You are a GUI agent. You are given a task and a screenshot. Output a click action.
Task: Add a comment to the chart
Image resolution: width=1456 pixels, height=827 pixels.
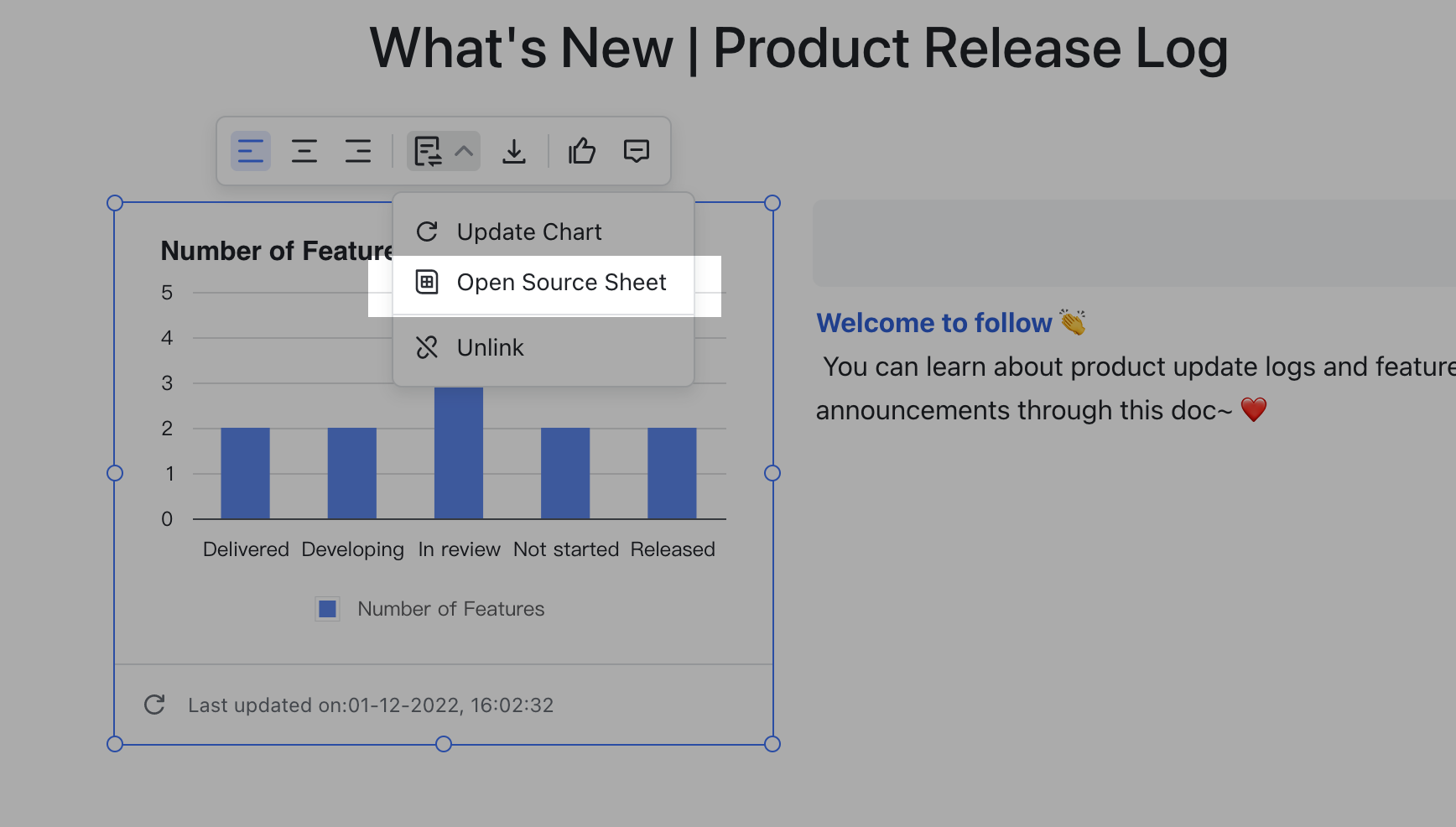coord(636,151)
